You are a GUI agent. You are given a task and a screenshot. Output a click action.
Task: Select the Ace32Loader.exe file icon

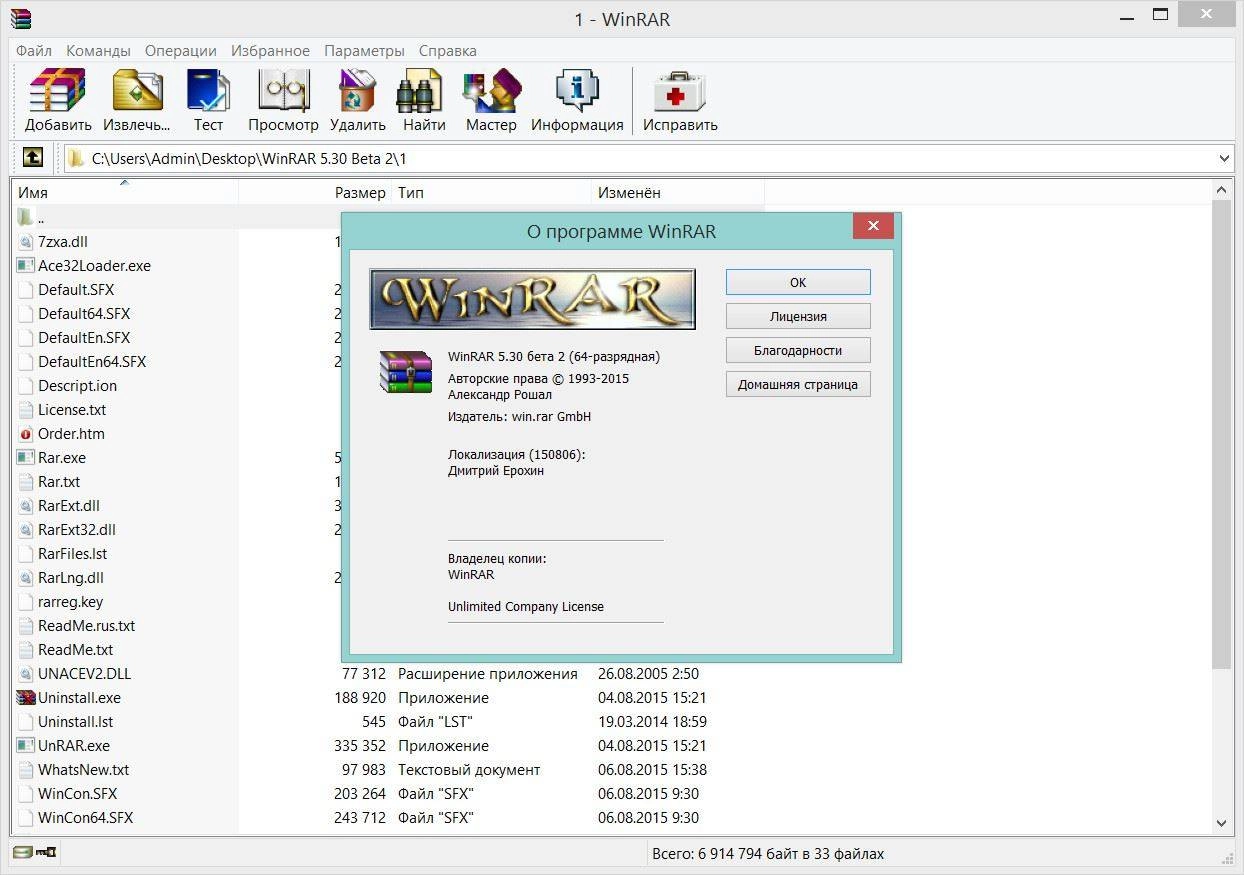point(26,266)
